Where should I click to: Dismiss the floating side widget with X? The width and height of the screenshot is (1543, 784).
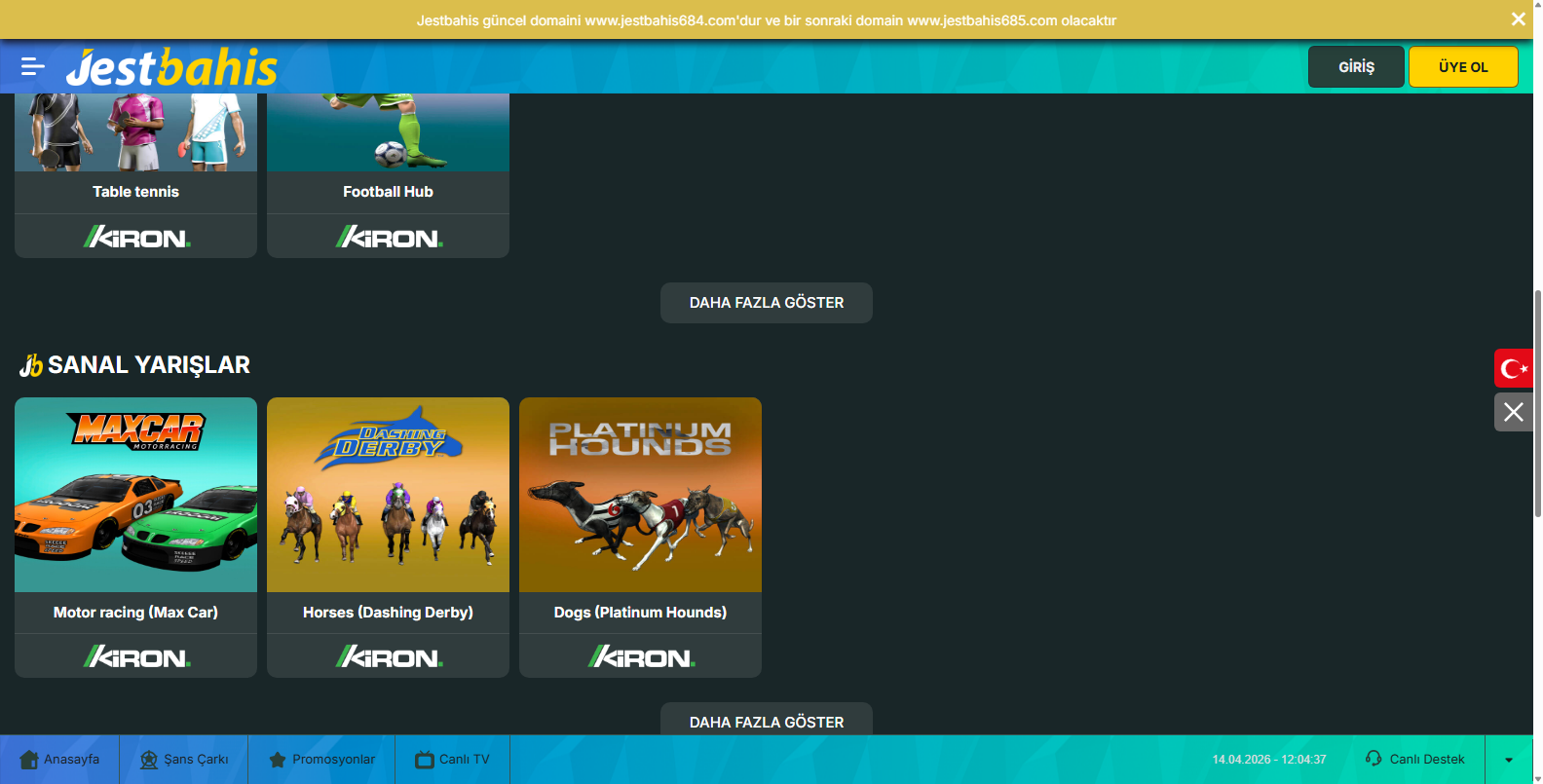1514,412
